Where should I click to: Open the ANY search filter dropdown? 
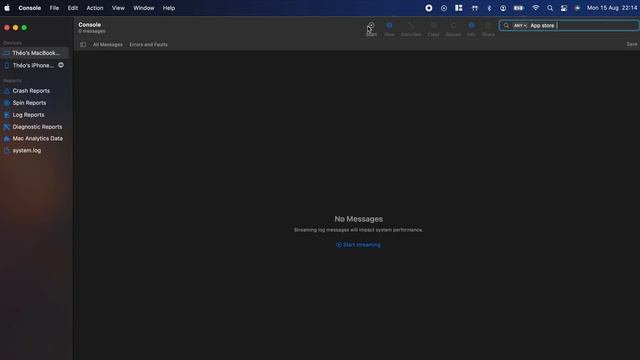(520, 26)
